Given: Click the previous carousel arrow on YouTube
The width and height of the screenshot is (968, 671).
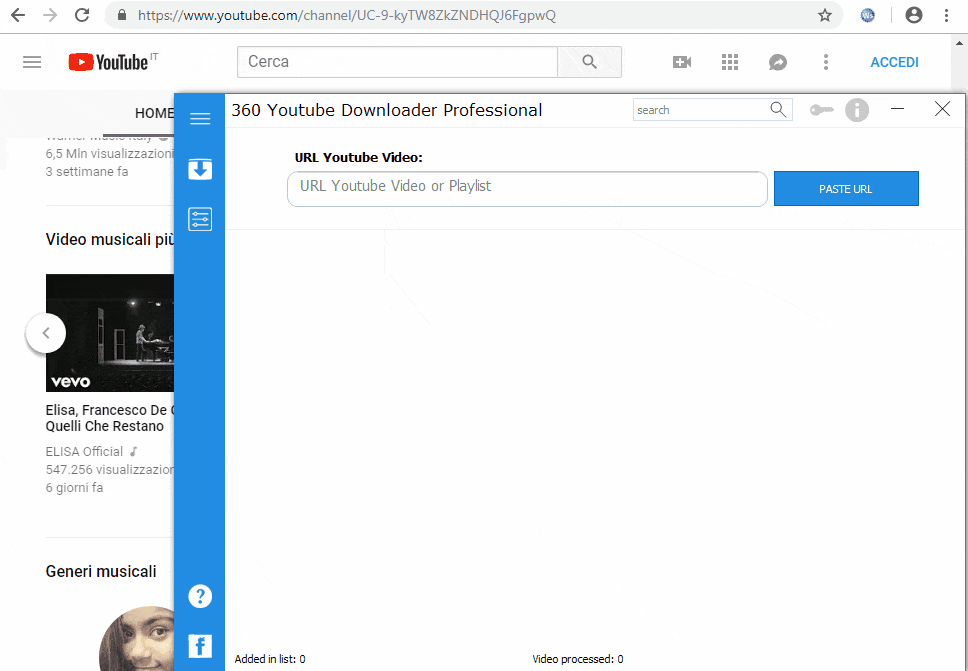Looking at the screenshot, I should 46,333.
